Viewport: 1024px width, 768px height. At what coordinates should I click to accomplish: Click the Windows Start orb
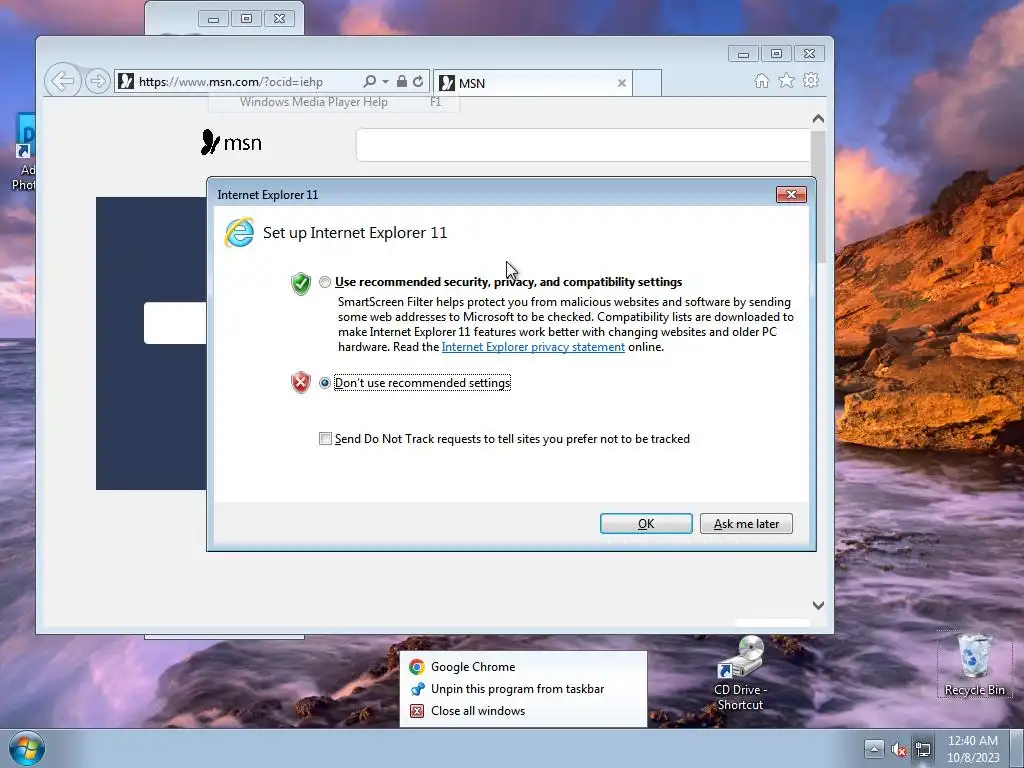27,749
